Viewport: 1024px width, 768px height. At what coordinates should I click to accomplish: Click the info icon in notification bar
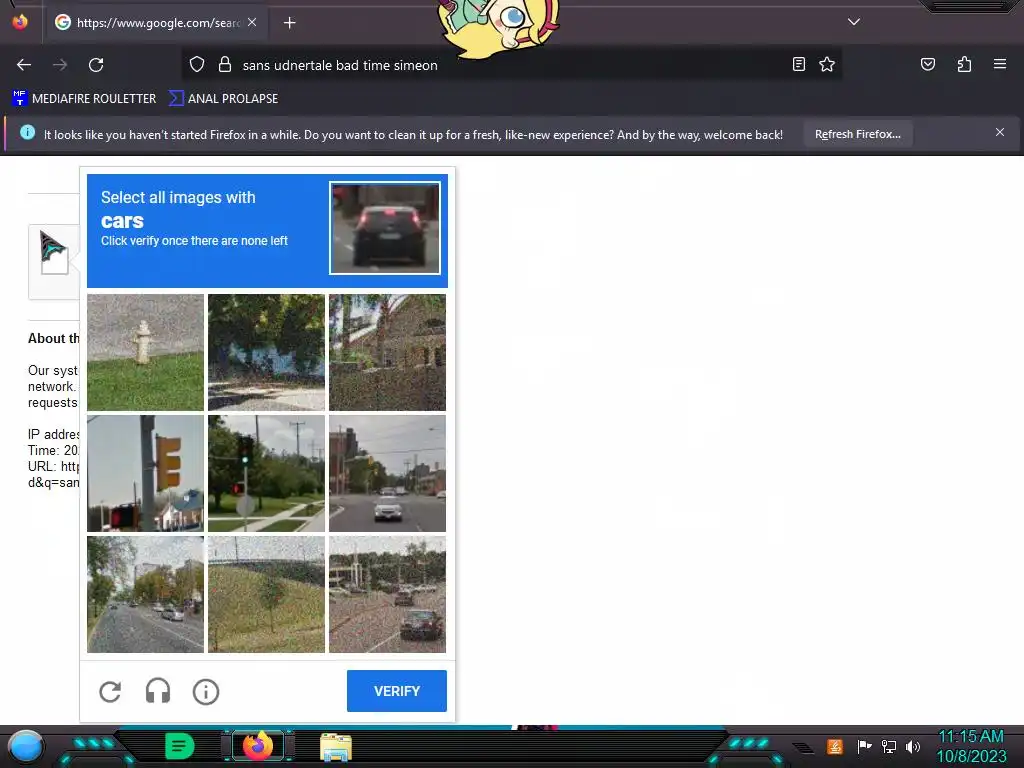tap(27, 132)
